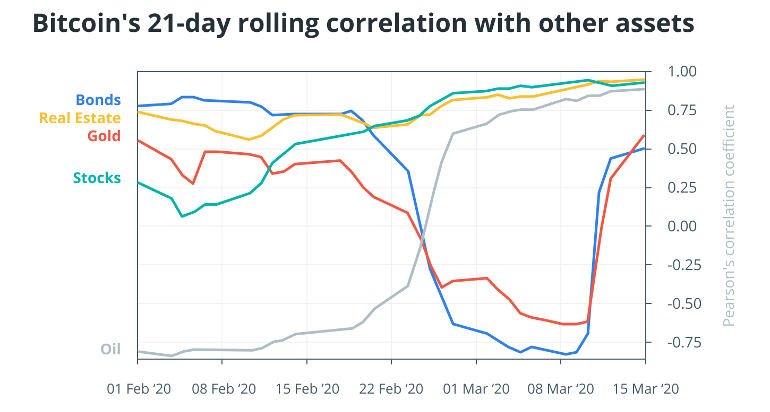Image resolution: width=770 pixels, height=412 pixels.
Task: Click the Gold legend label
Action: 104,136
